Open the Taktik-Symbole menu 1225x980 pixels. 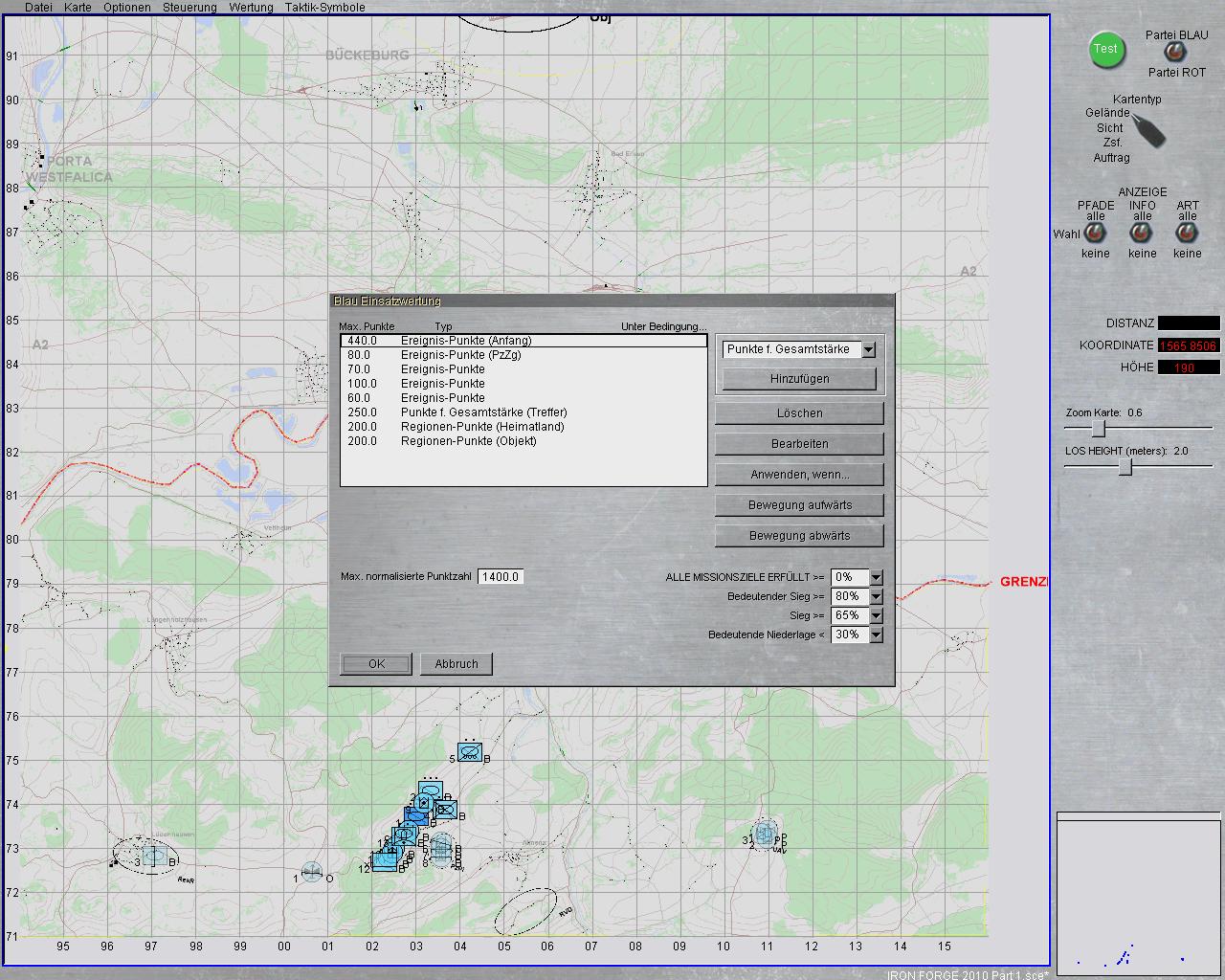324,8
